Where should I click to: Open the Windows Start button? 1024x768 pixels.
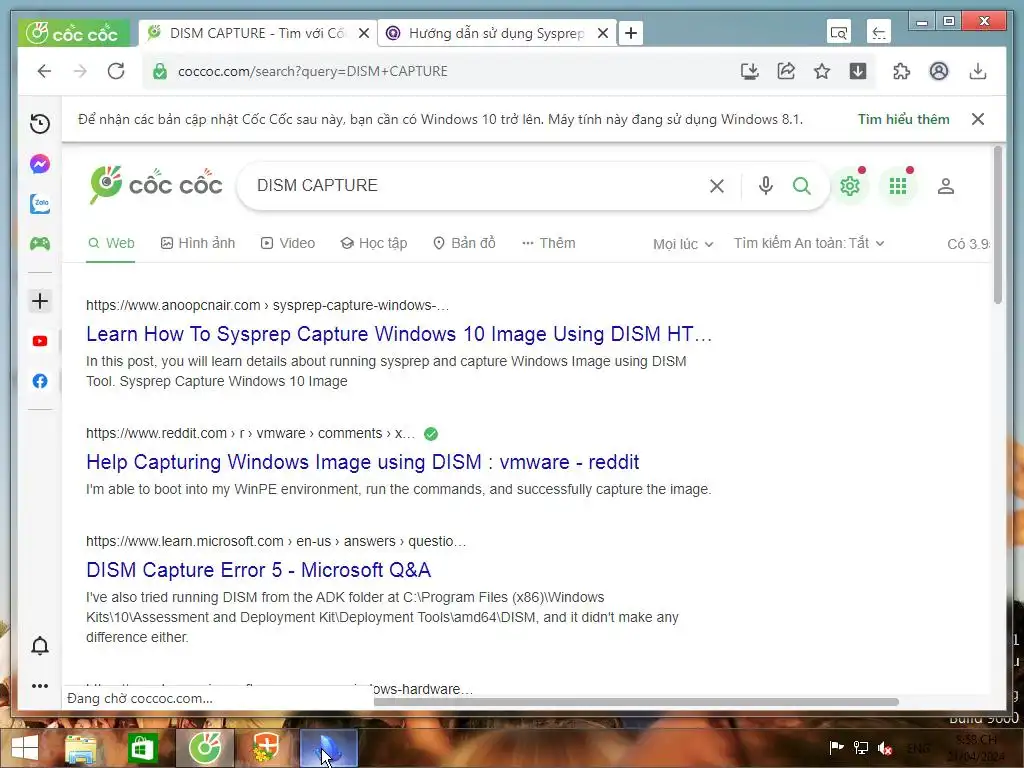point(25,748)
